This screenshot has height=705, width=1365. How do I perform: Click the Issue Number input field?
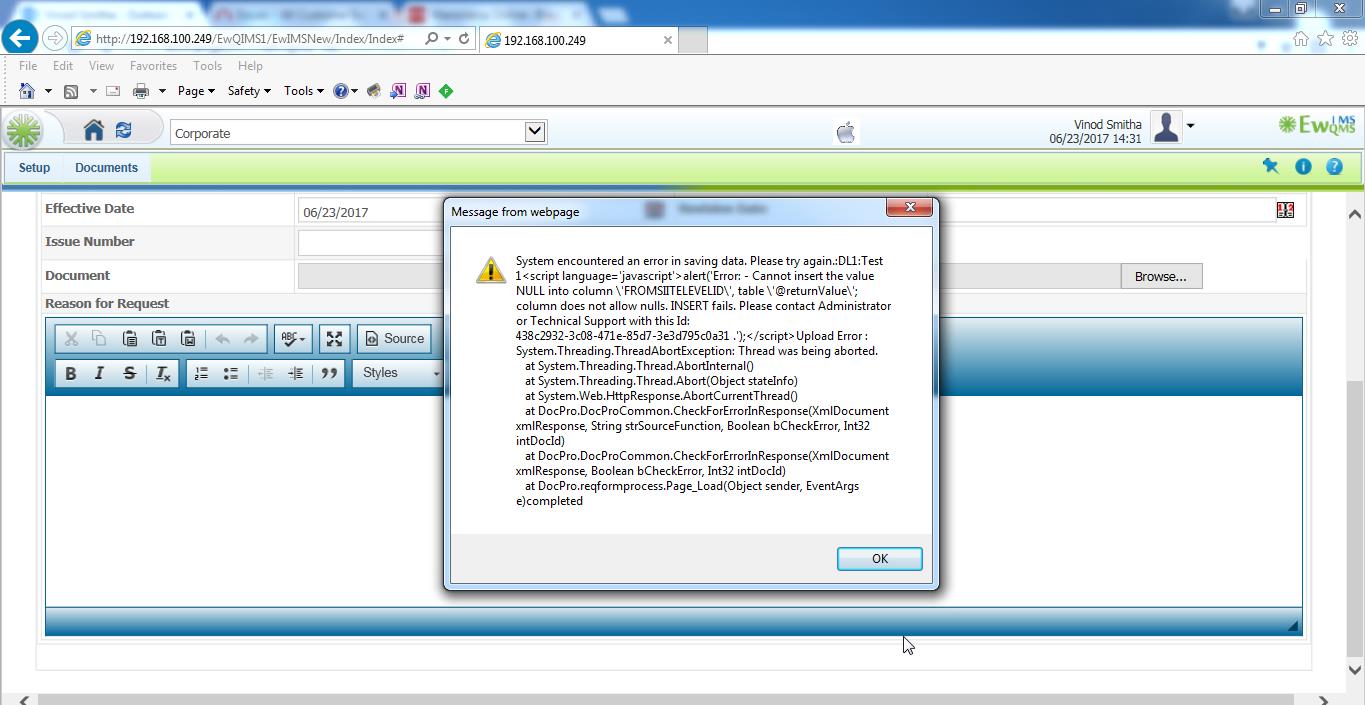coord(370,242)
